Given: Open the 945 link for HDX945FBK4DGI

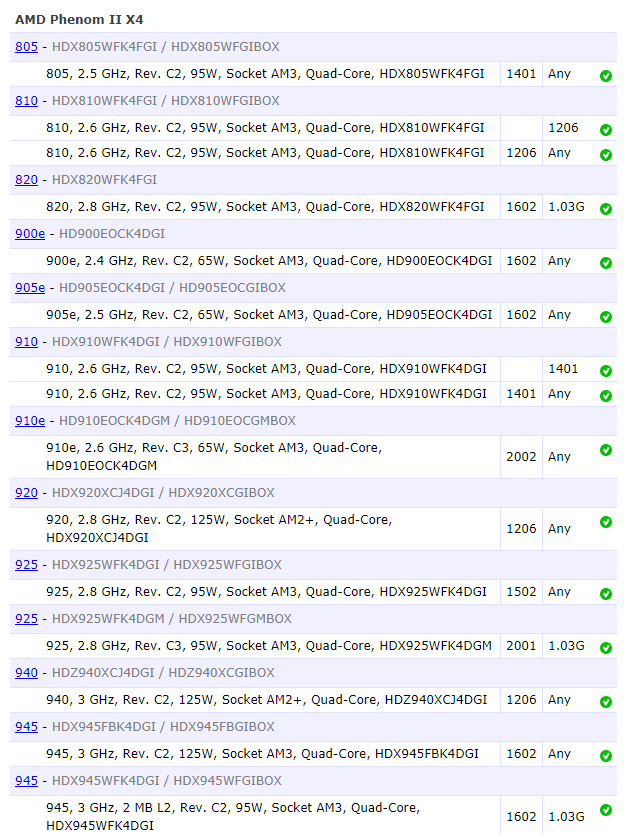Looking at the screenshot, I should click(x=26, y=727).
